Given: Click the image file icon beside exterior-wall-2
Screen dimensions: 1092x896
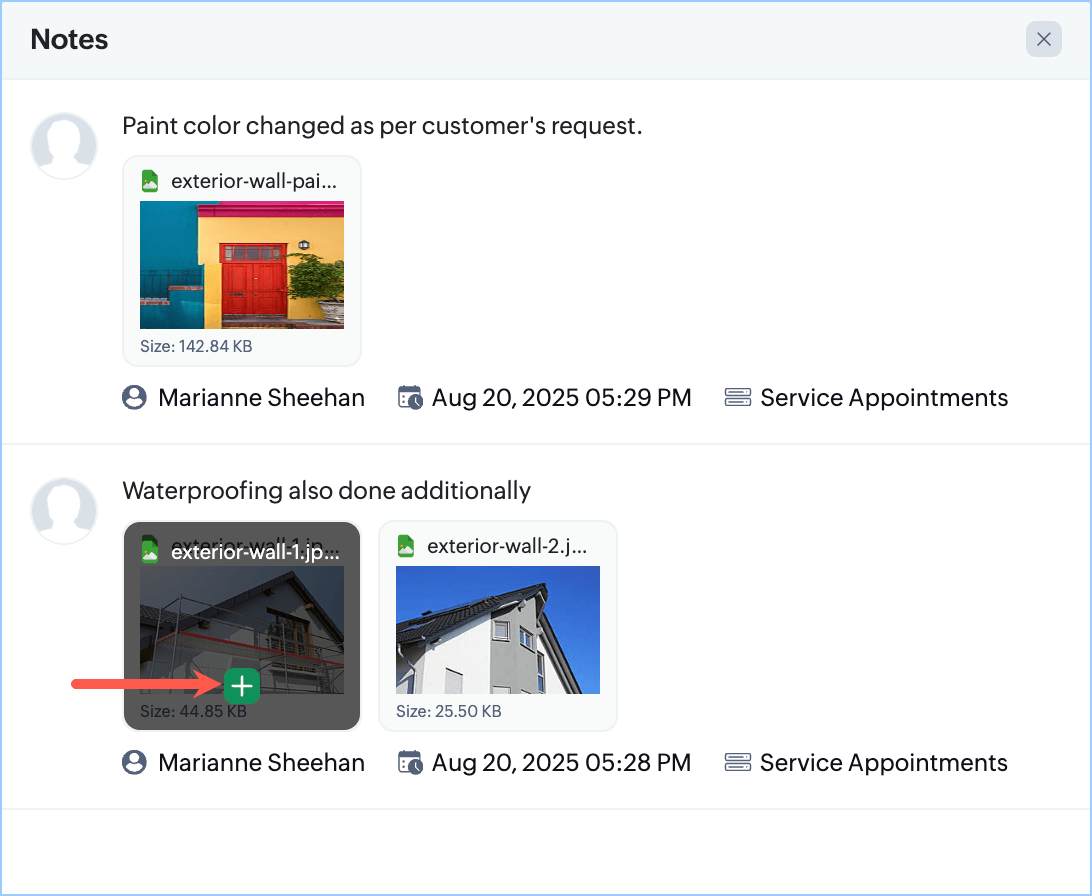Looking at the screenshot, I should (406, 546).
